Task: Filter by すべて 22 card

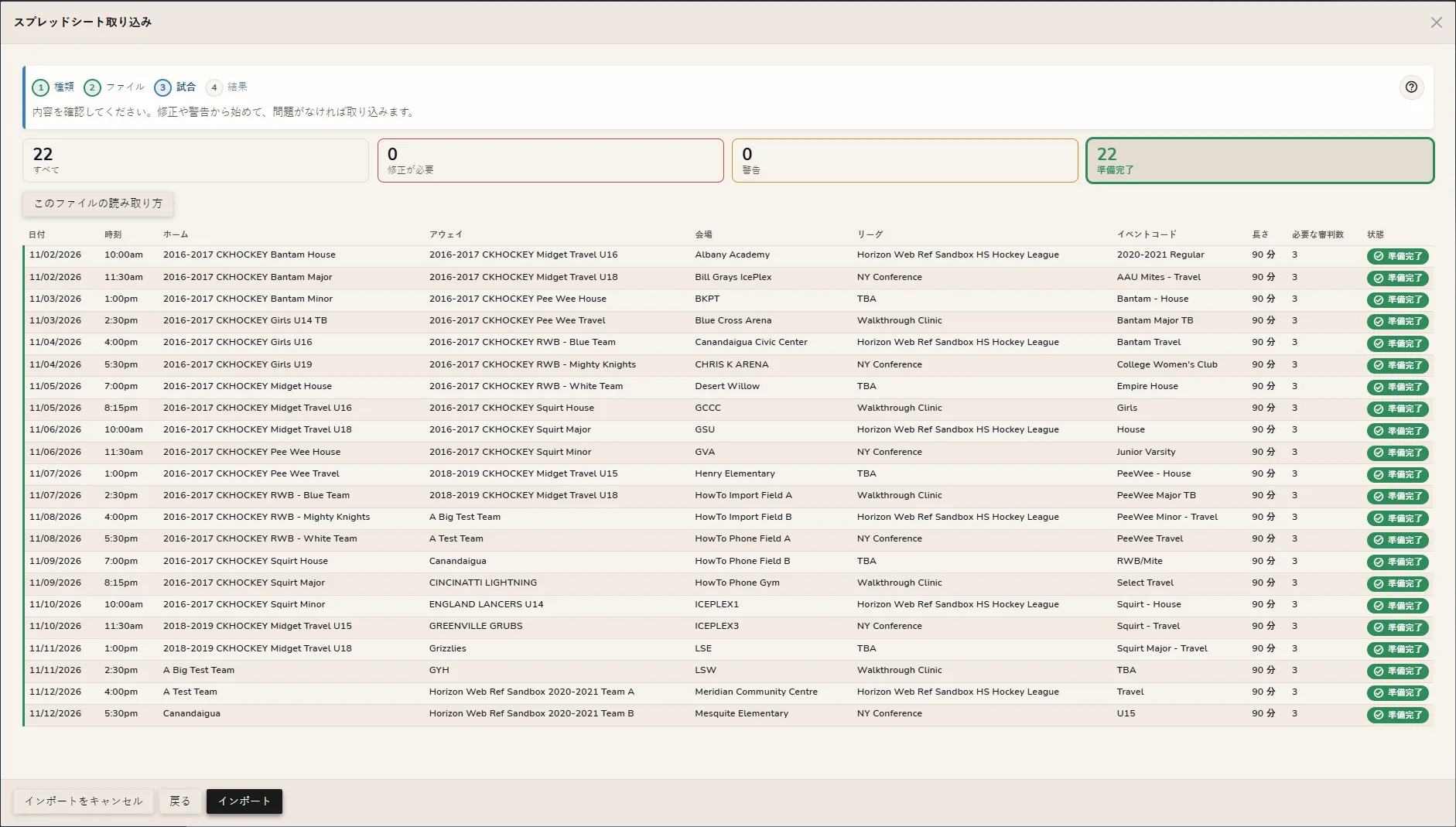Action: [x=196, y=160]
